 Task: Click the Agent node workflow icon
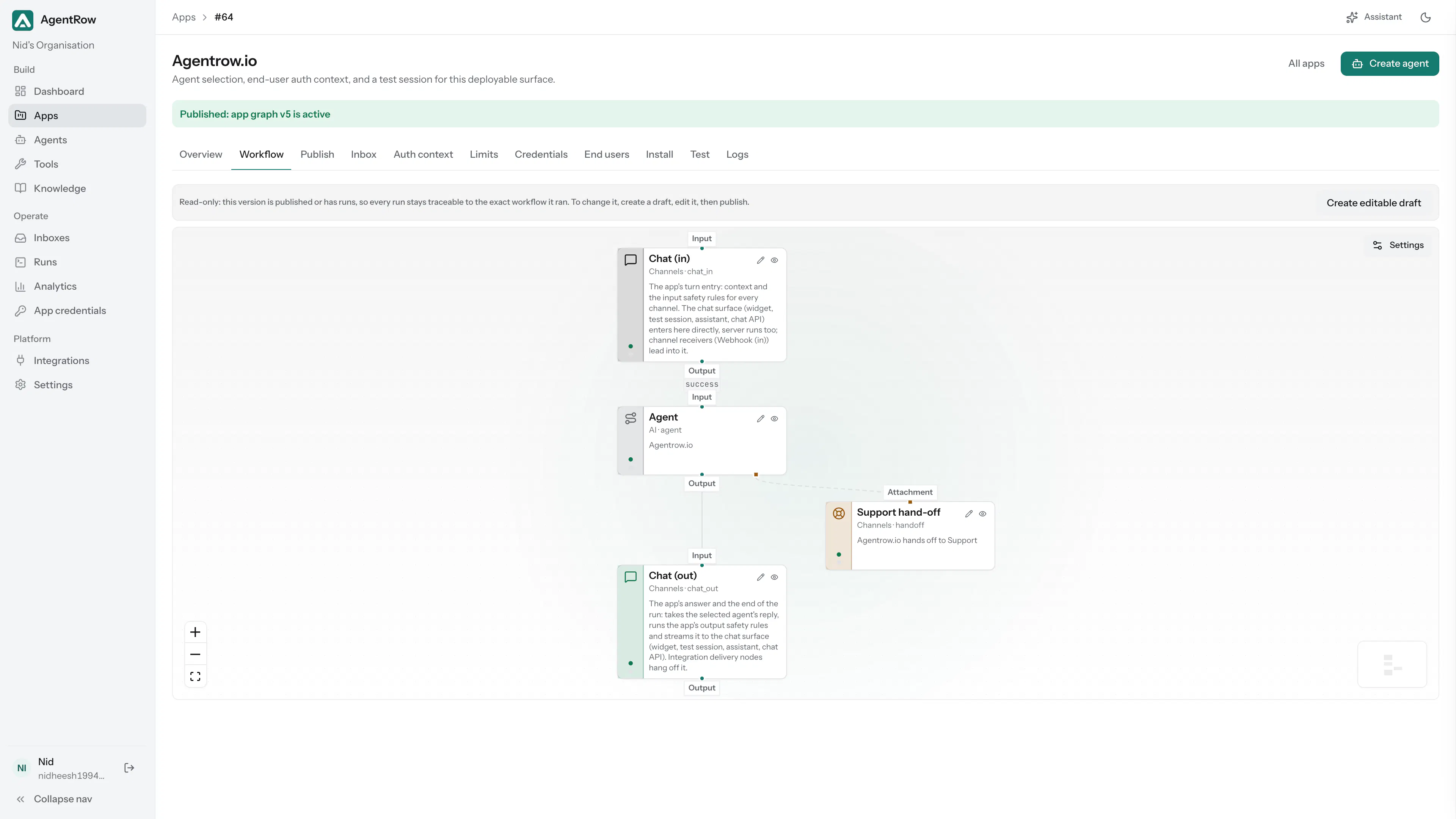click(631, 418)
